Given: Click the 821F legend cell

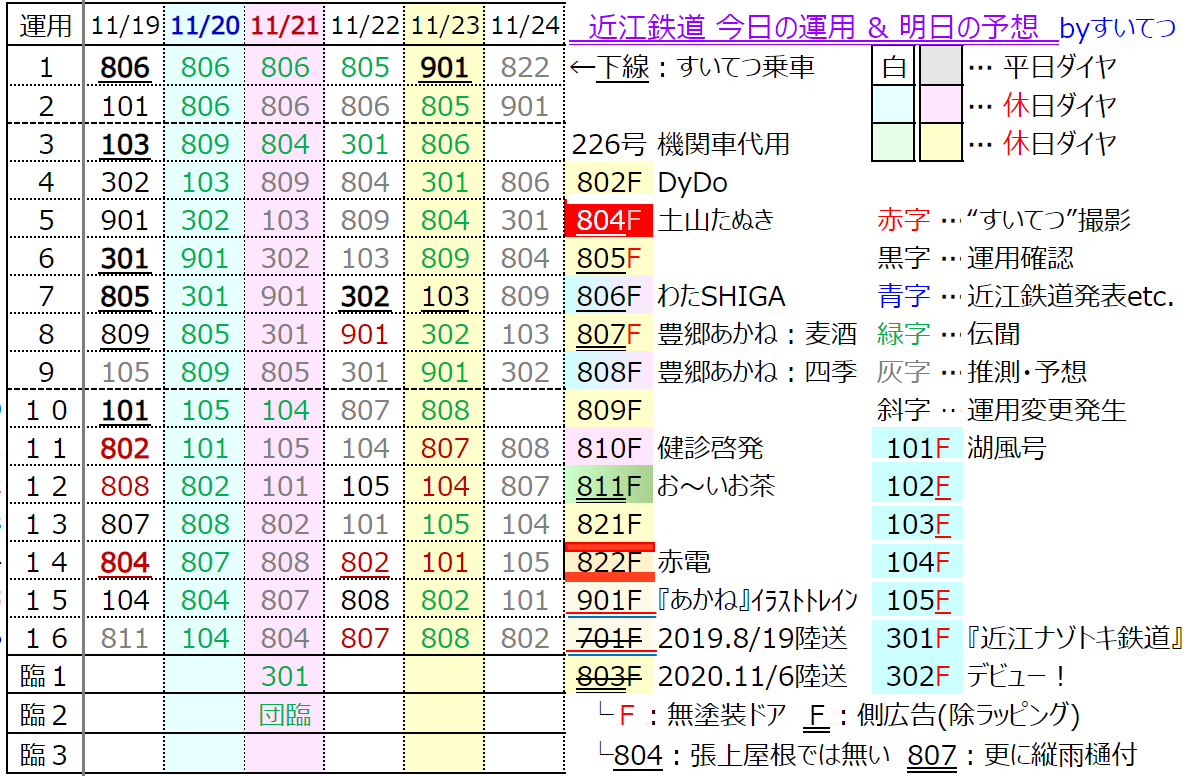Looking at the screenshot, I should (609, 524).
